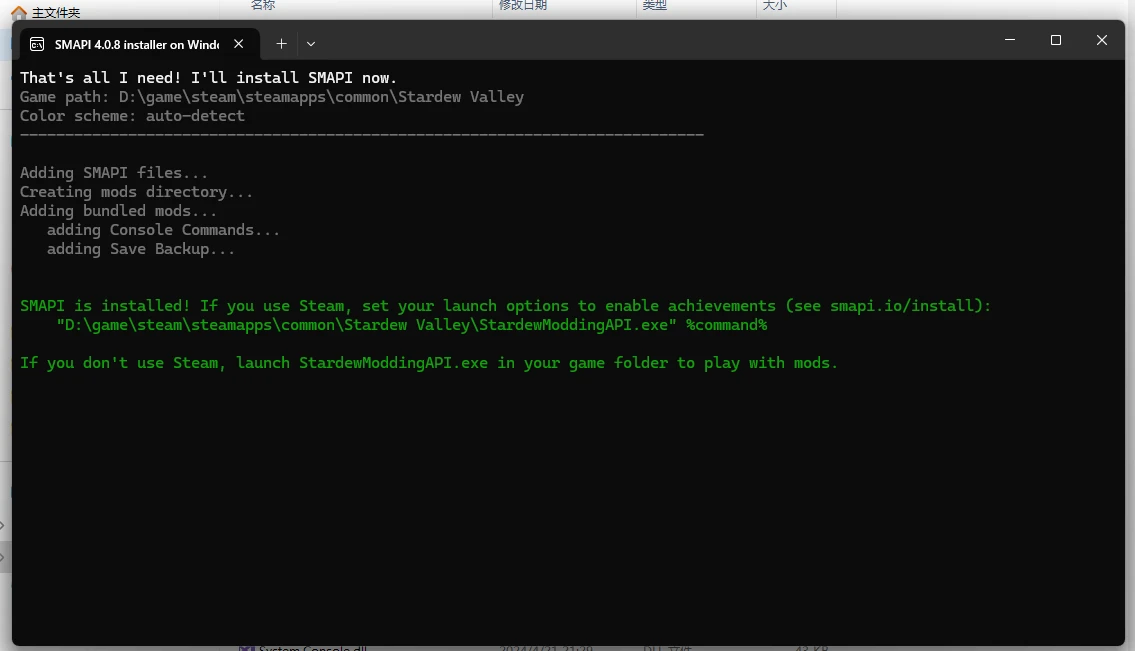Click the 'adding Save Backup...' line

point(141,248)
